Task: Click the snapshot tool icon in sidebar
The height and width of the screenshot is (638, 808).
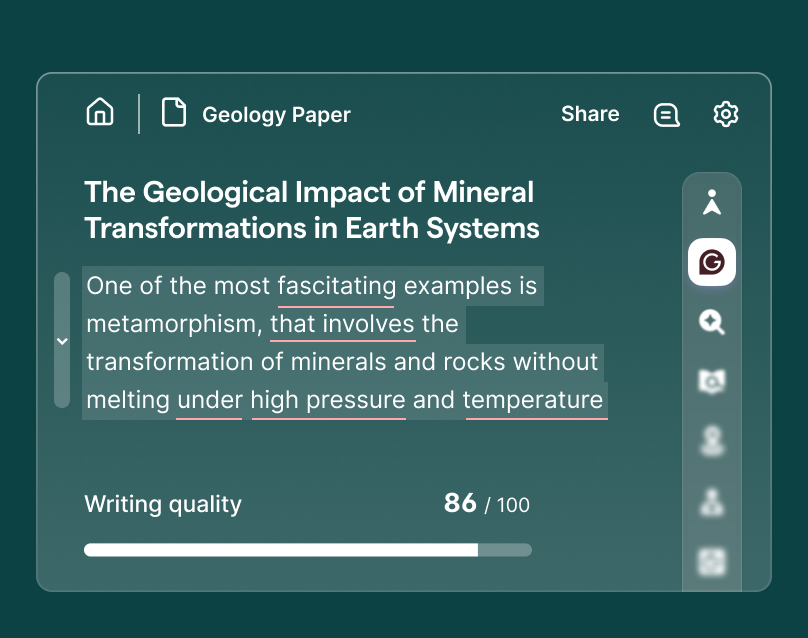Action: (x=712, y=382)
